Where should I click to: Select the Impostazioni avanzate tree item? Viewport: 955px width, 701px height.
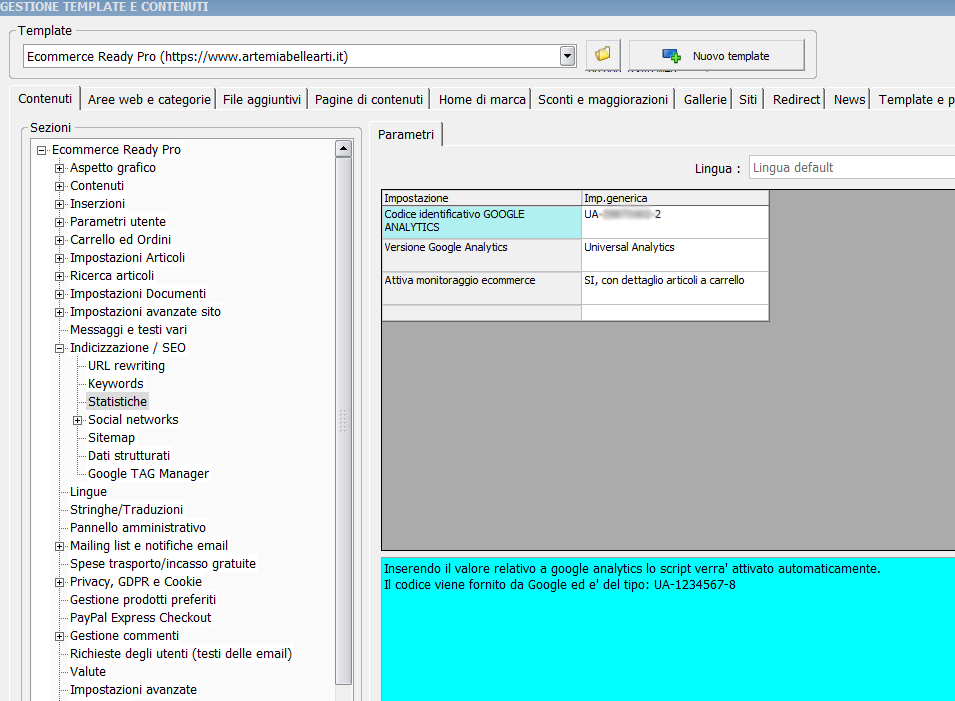(x=133, y=689)
